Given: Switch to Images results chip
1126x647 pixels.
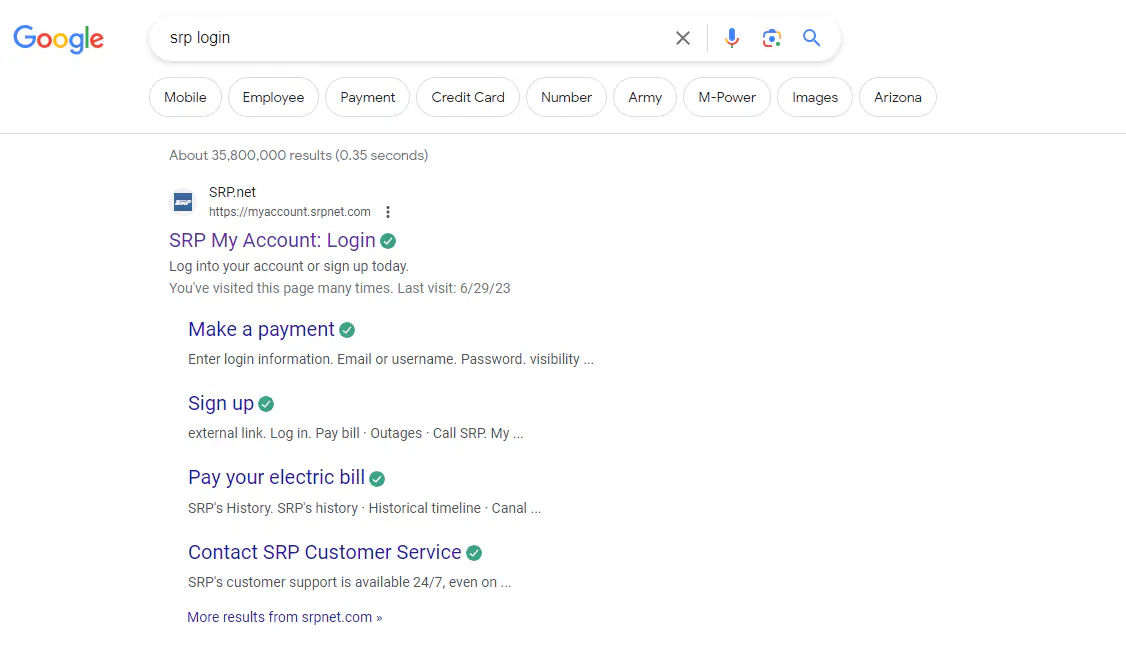Looking at the screenshot, I should point(815,97).
